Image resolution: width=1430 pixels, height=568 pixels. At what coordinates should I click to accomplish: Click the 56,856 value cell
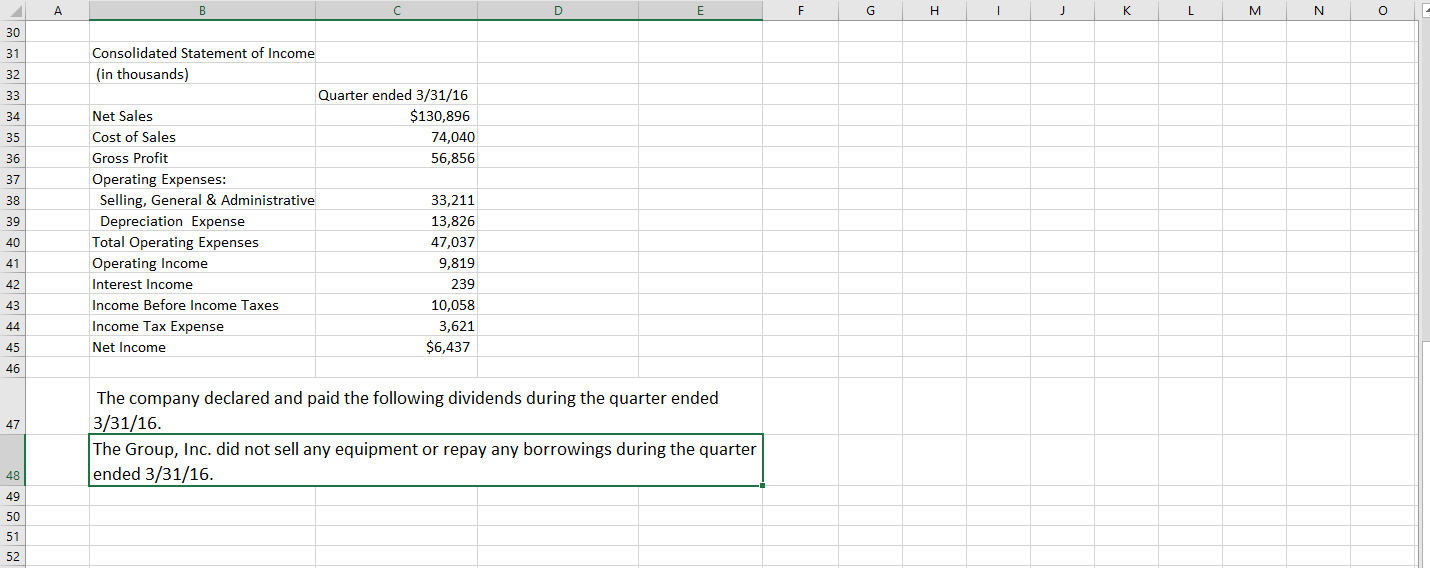click(396, 158)
